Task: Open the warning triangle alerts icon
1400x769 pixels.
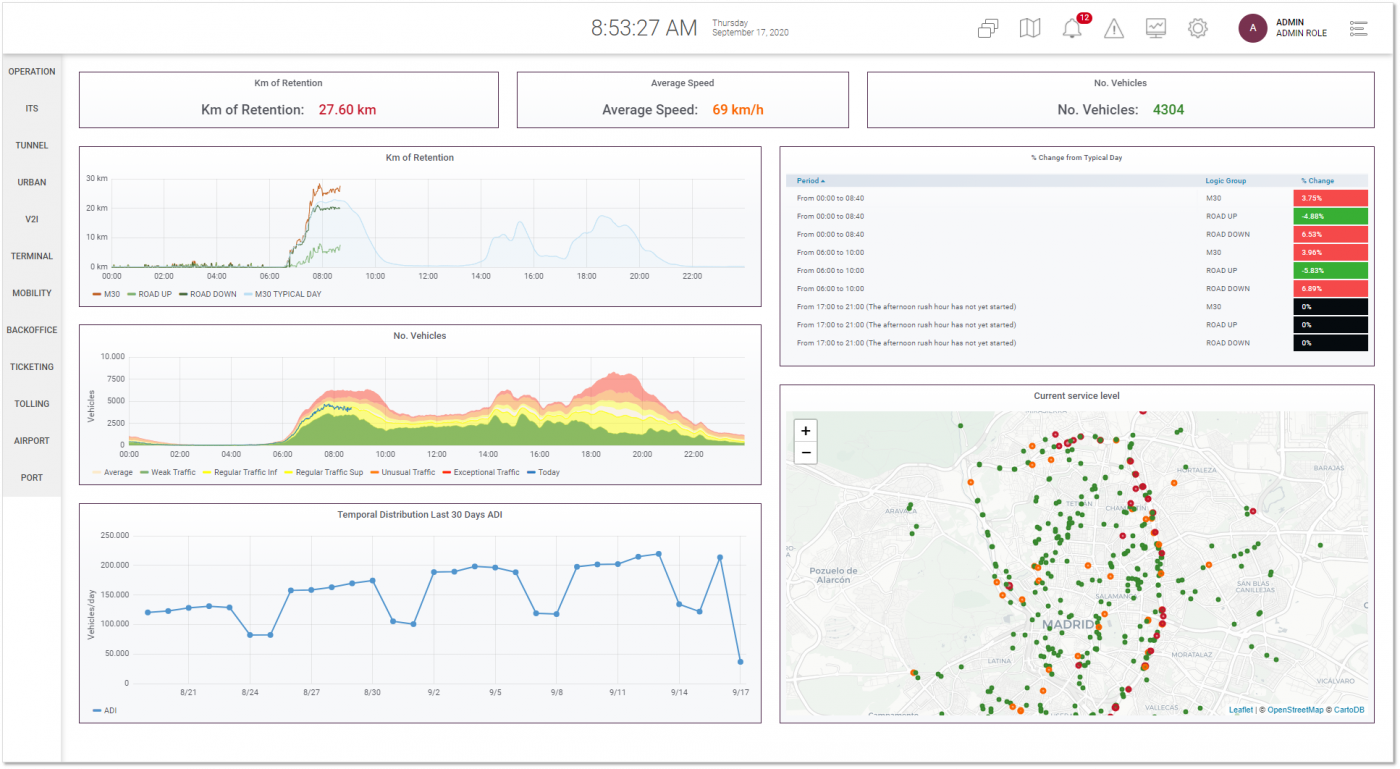Action: point(1114,28)
